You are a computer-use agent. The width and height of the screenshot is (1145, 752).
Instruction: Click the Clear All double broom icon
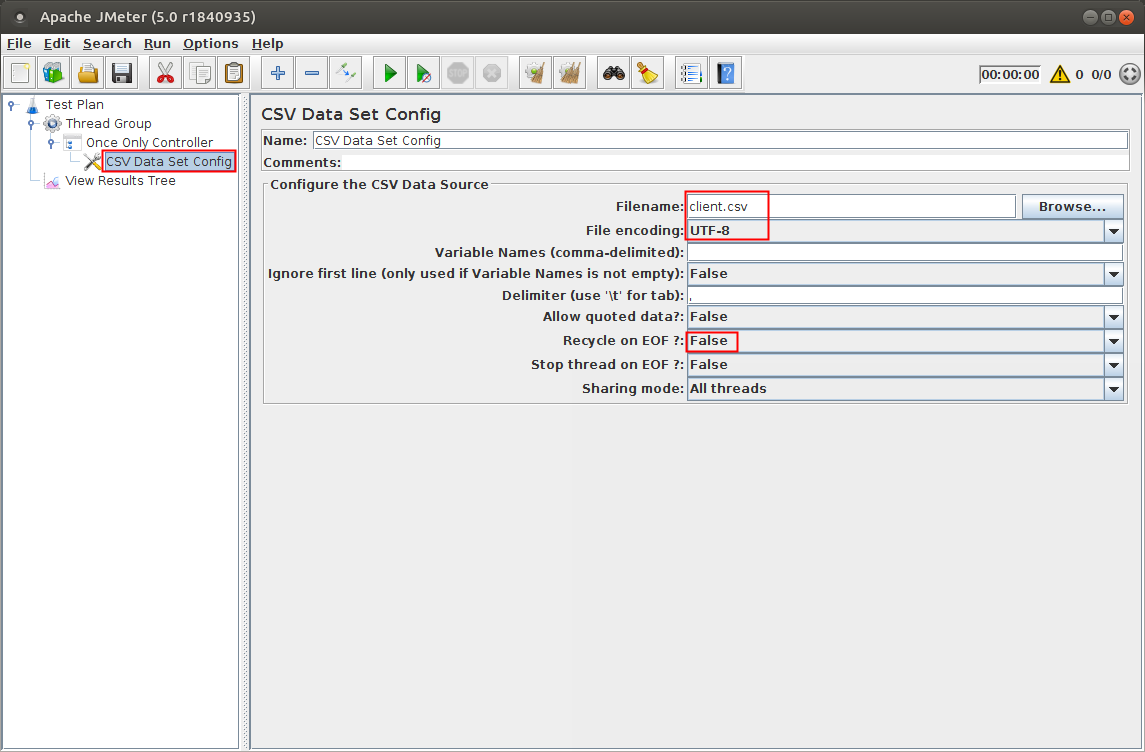[570, 73]
